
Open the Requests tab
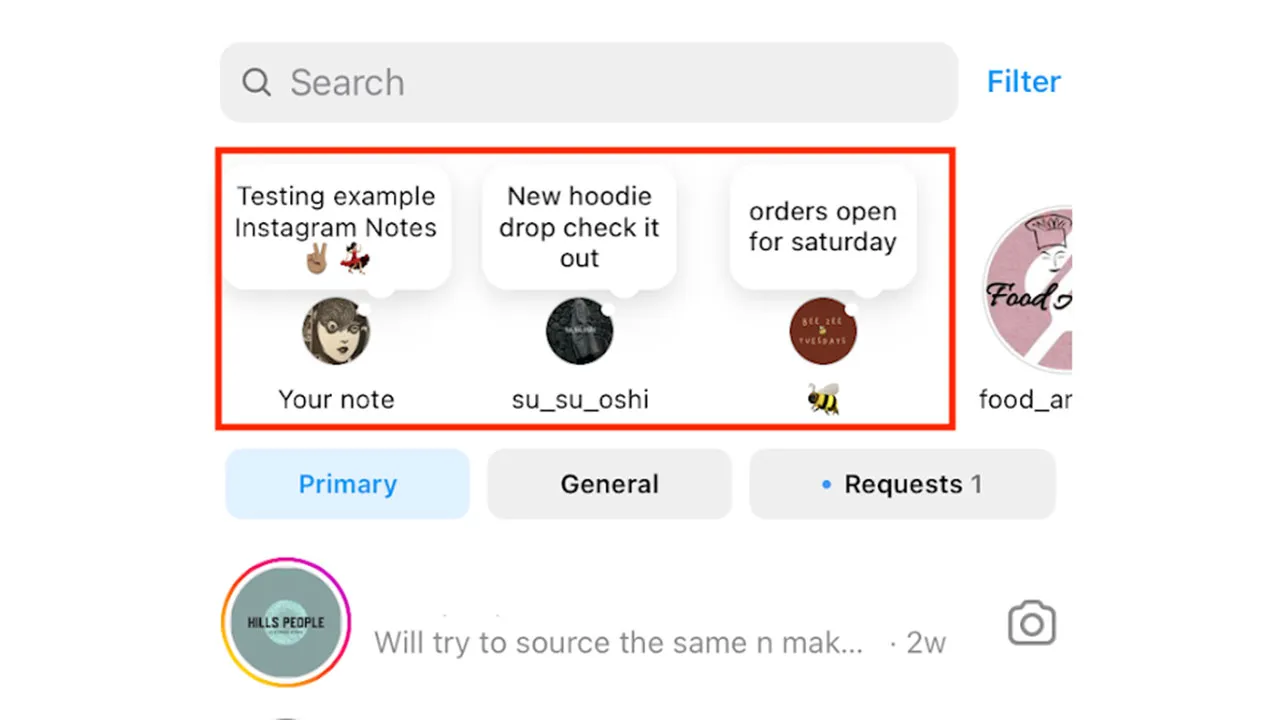tap(902, 484)
